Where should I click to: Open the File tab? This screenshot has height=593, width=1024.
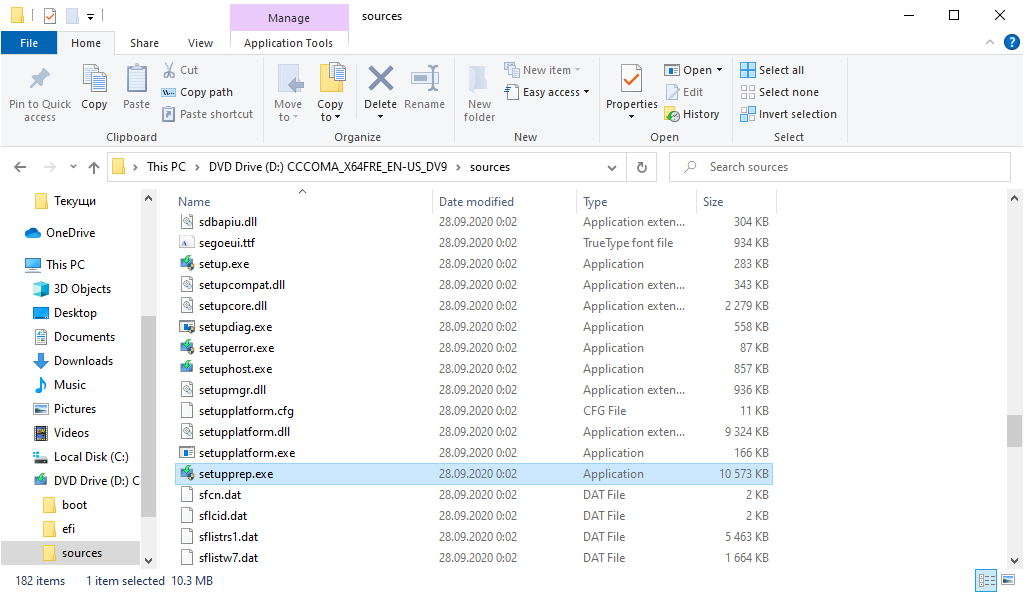tap(29, 43)
